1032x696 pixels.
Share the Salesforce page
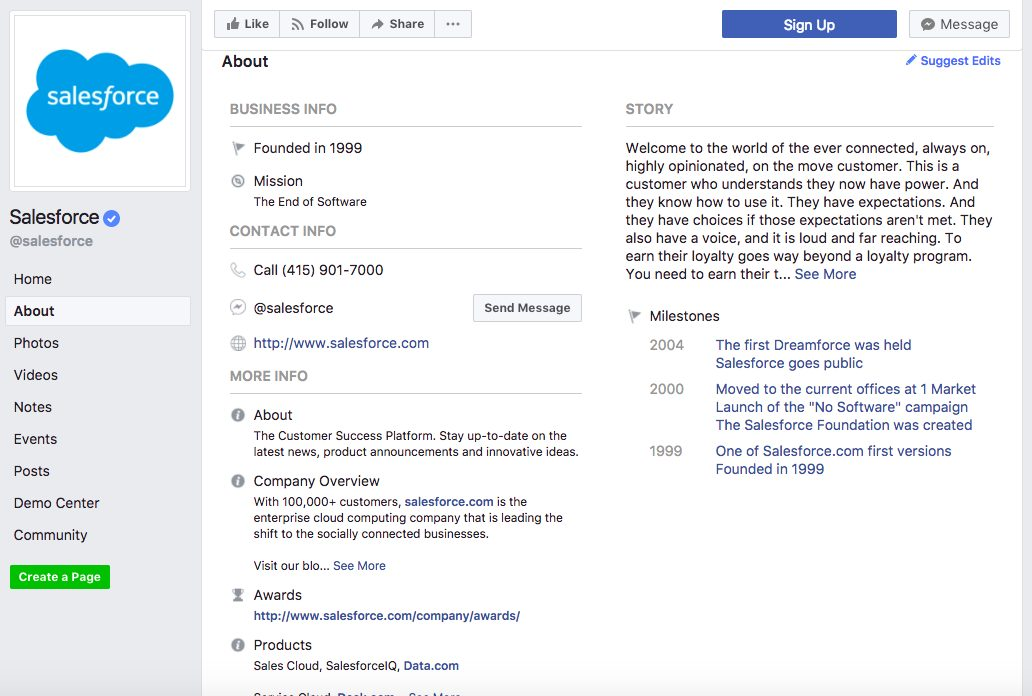[x=397, y=24]
